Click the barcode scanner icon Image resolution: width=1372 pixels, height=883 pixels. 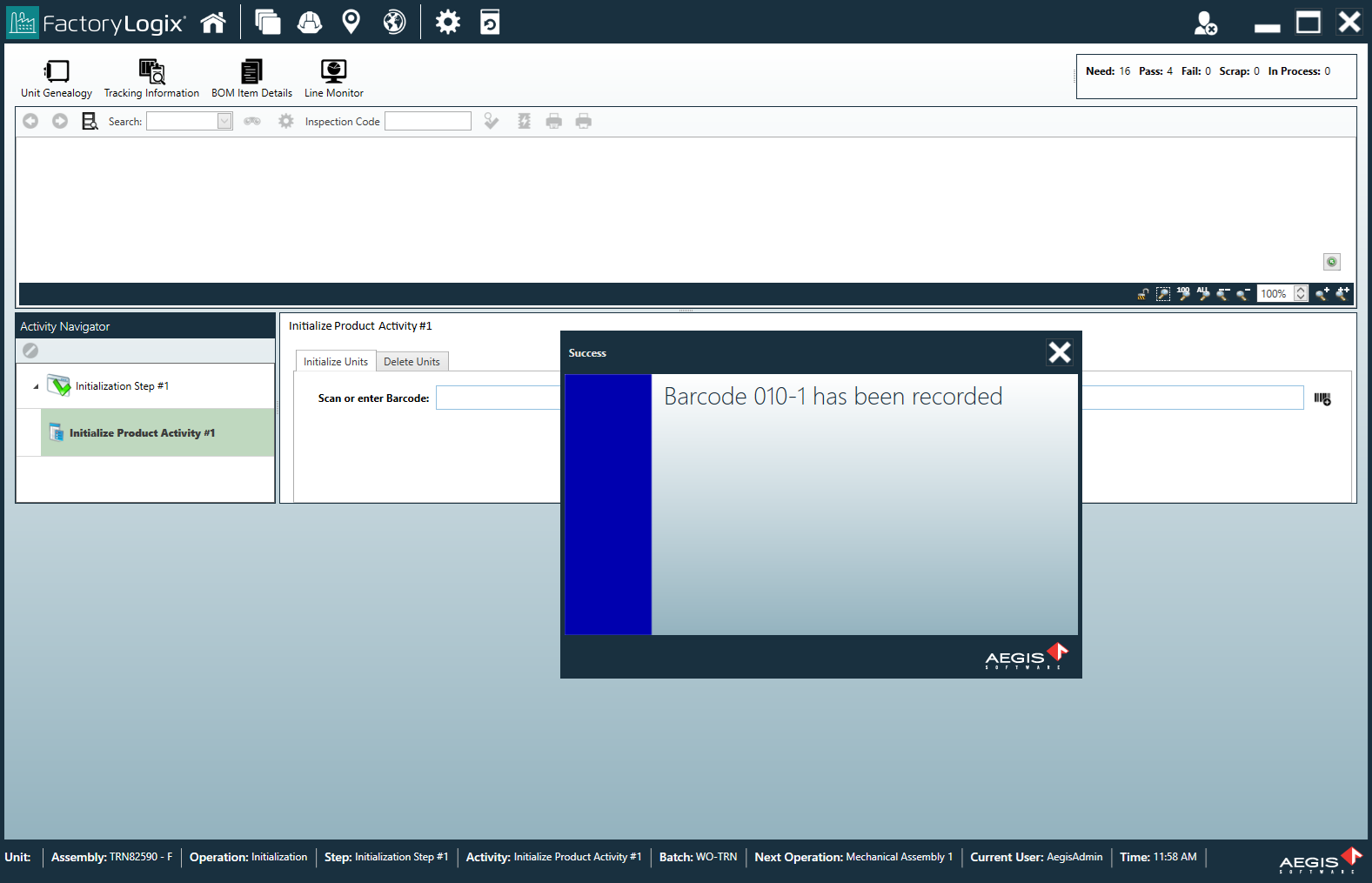1322,398
